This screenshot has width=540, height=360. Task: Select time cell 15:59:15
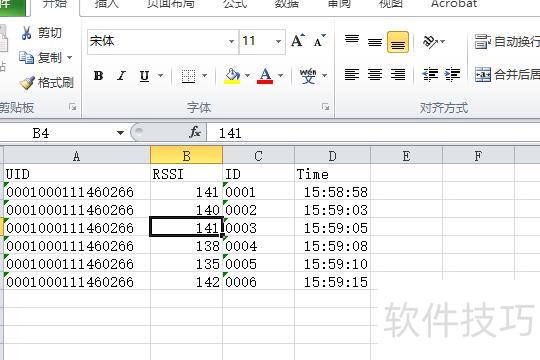click(332, 281)
